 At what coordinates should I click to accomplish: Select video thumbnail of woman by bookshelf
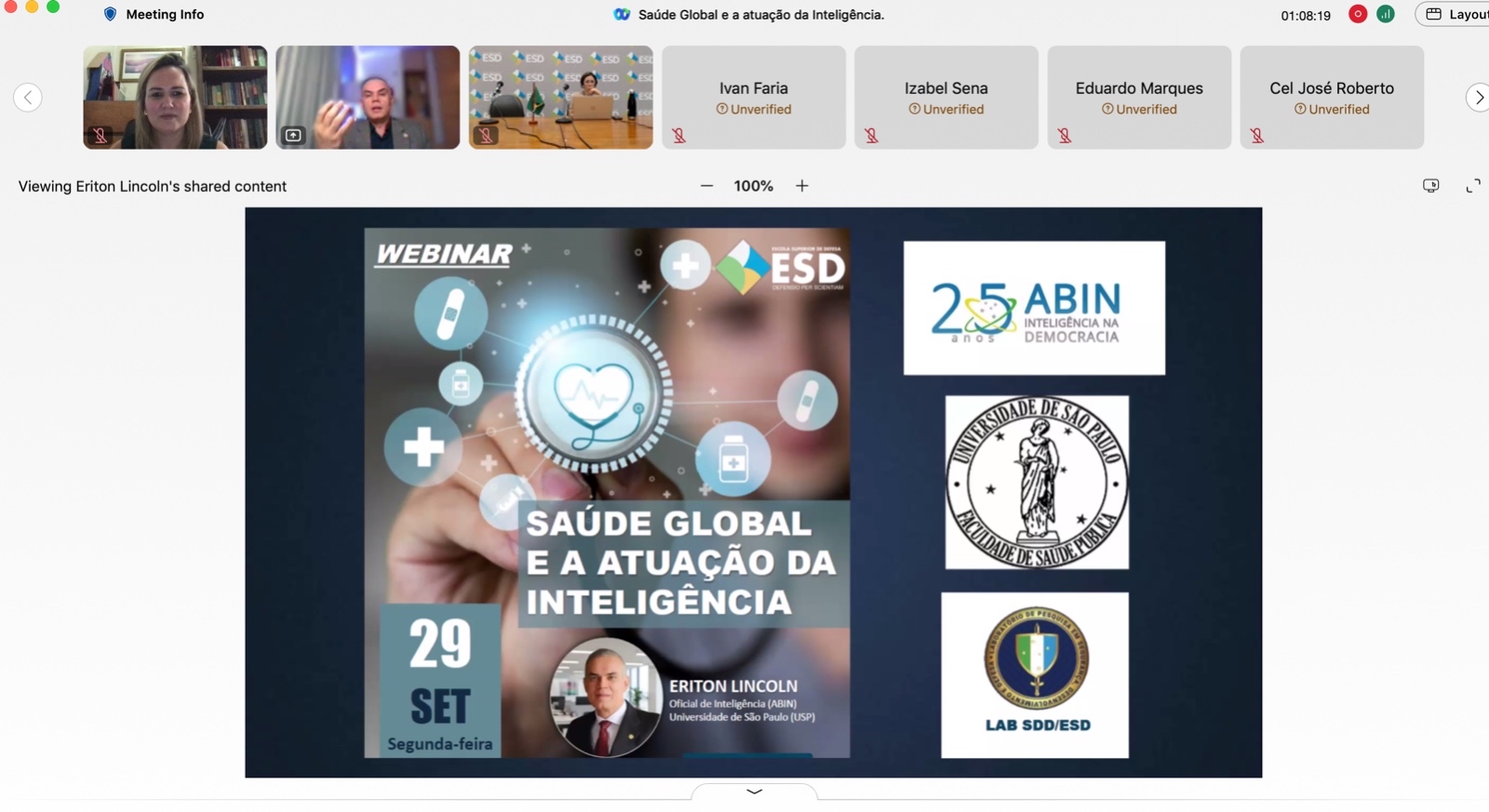point(175,97)
